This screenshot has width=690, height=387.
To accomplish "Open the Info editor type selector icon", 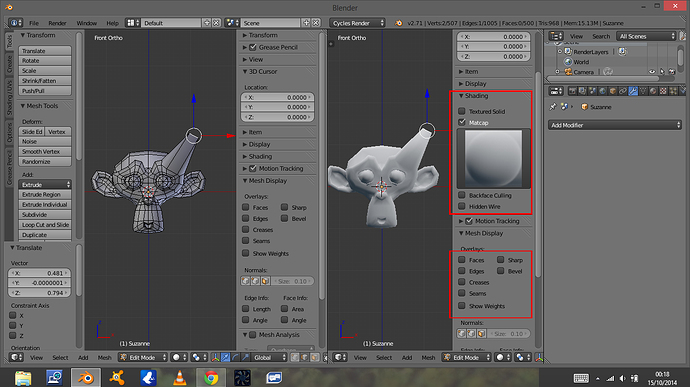I will (x=15, y=22).
